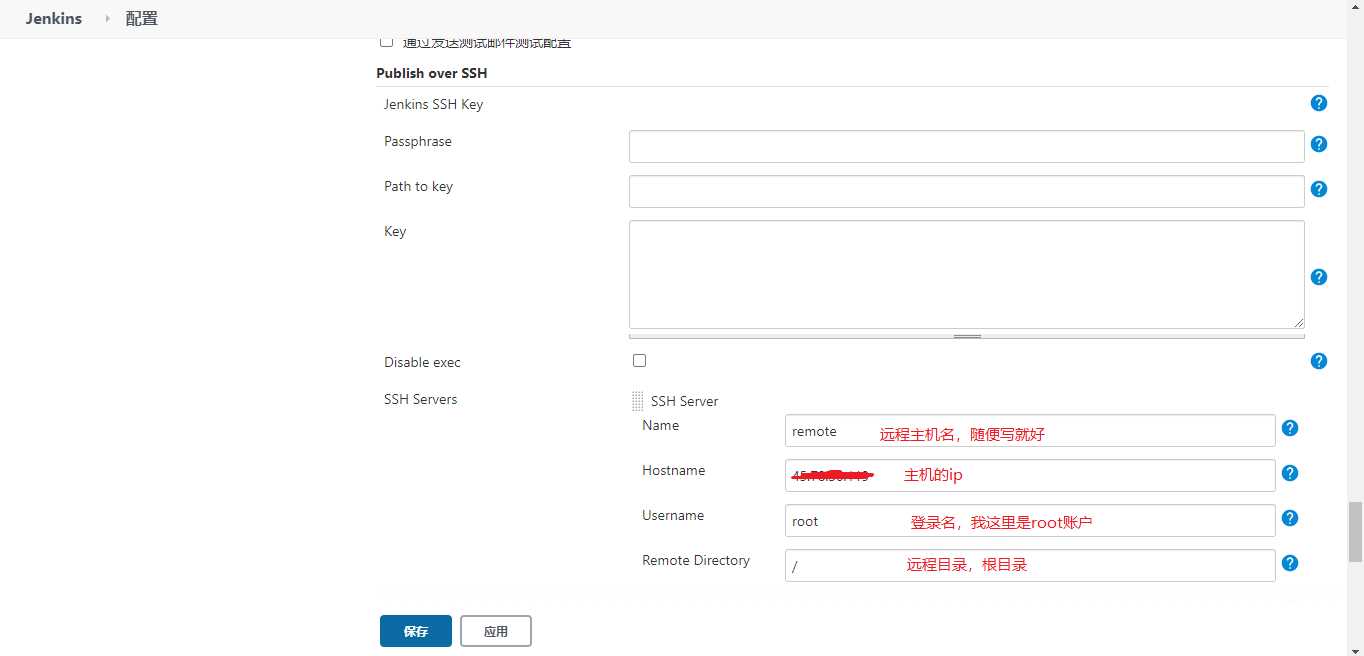Open help icon beside Key textarea
The height and width of the screenshot is (656, 1364).
pos(1318,277)
